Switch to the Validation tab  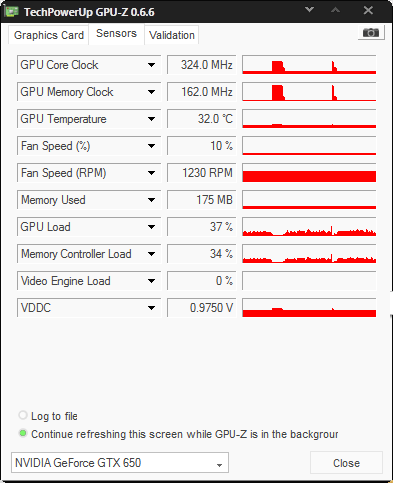(x=172, y=35)
